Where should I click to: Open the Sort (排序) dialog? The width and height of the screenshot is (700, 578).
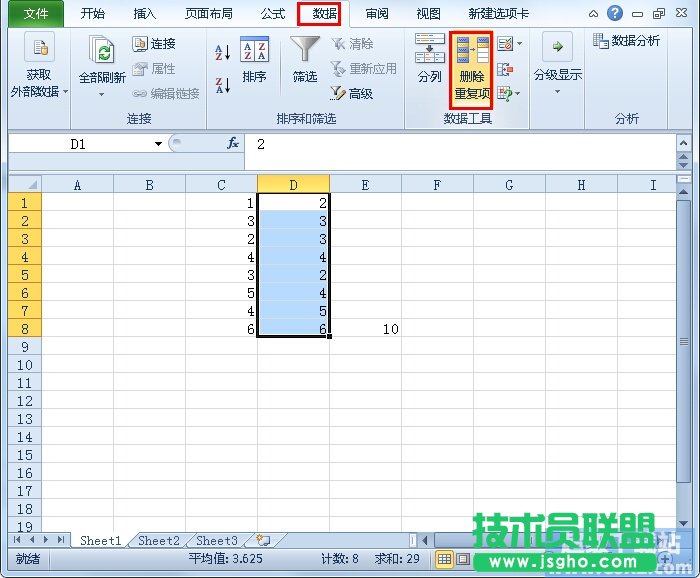tap(254, 60)
